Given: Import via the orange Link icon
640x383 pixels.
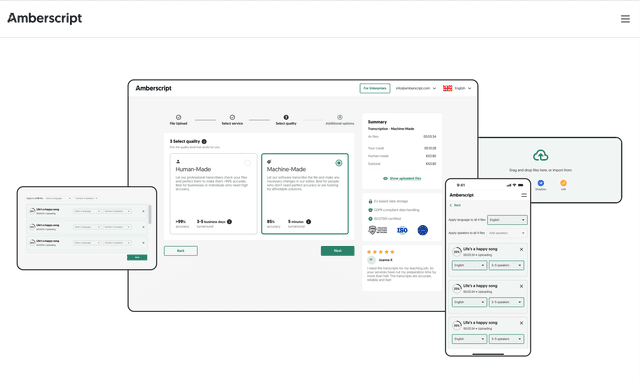Looking at the screenshot, I should coord(563,183).
